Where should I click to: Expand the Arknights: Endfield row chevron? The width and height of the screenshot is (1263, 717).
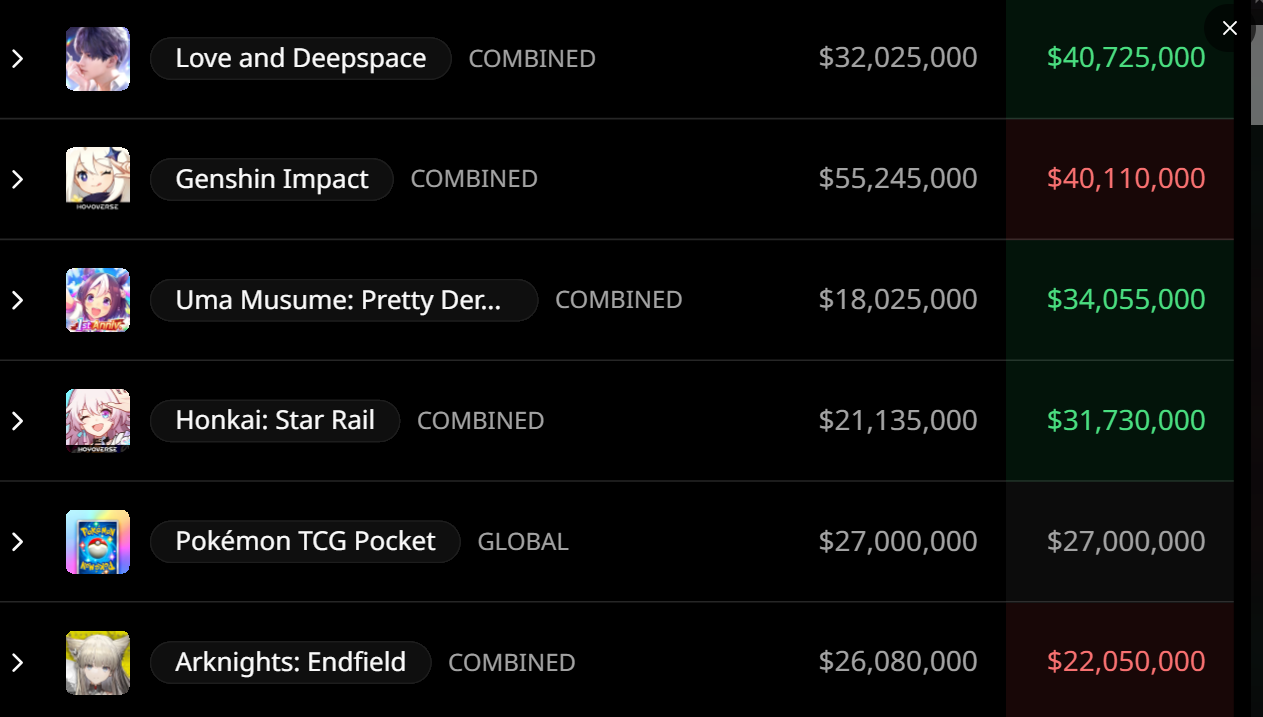click(x=17, y=662)
